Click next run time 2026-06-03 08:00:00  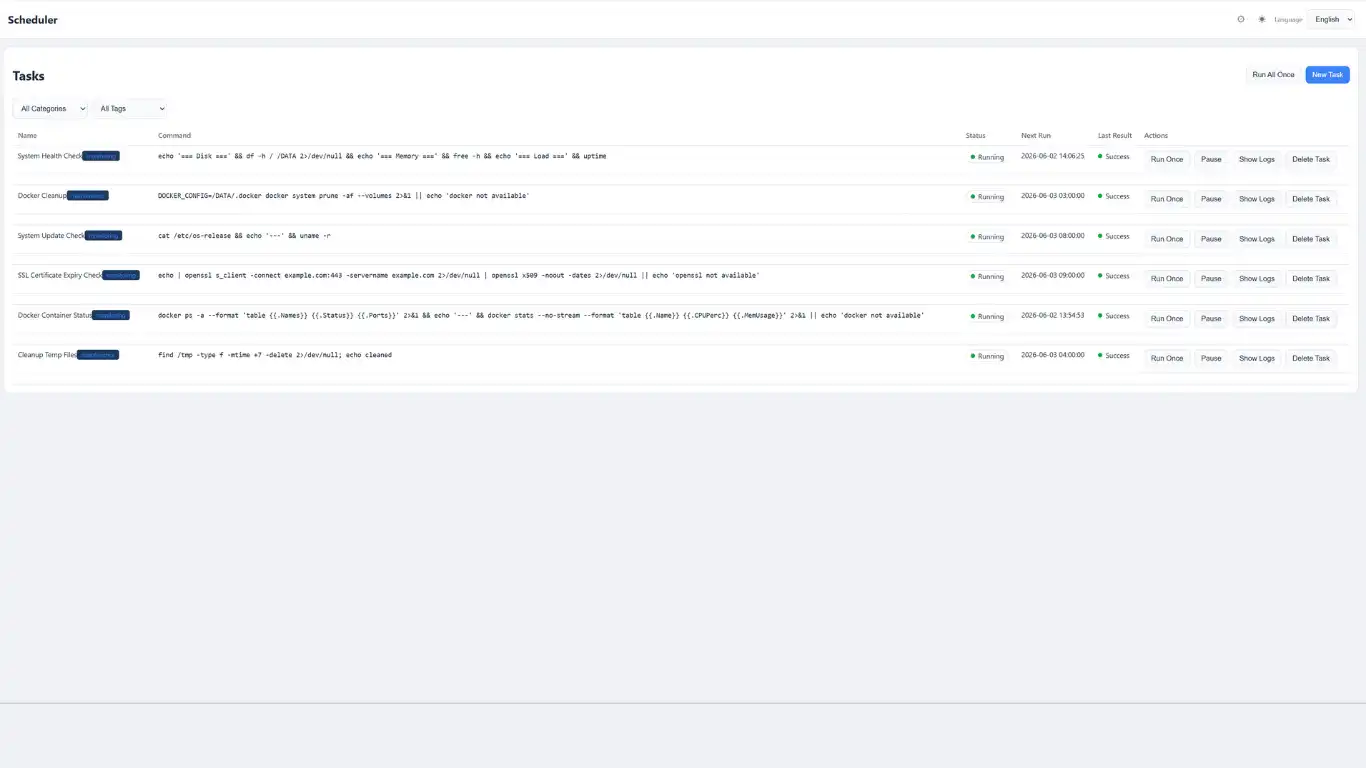[x=1052, y=236]
